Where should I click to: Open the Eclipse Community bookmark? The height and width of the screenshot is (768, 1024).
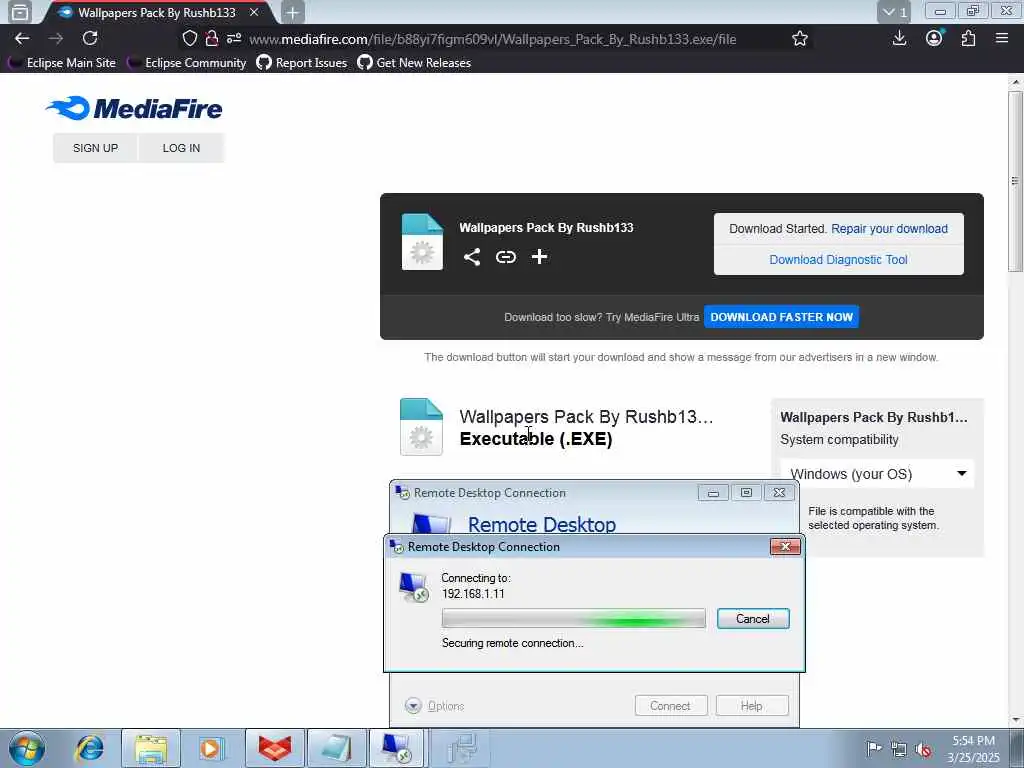point(187,63)
